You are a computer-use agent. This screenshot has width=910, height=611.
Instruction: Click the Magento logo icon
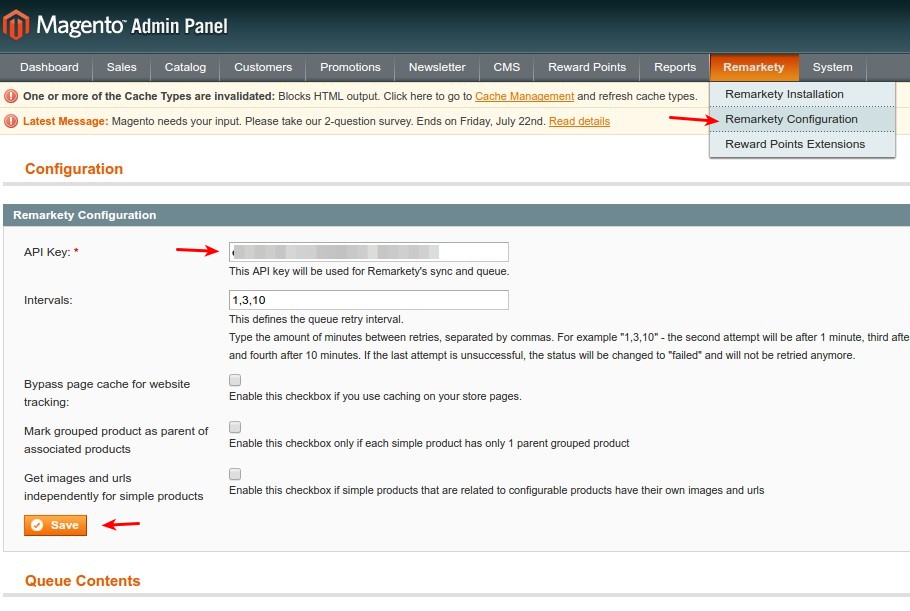click(x=16, y=24)
